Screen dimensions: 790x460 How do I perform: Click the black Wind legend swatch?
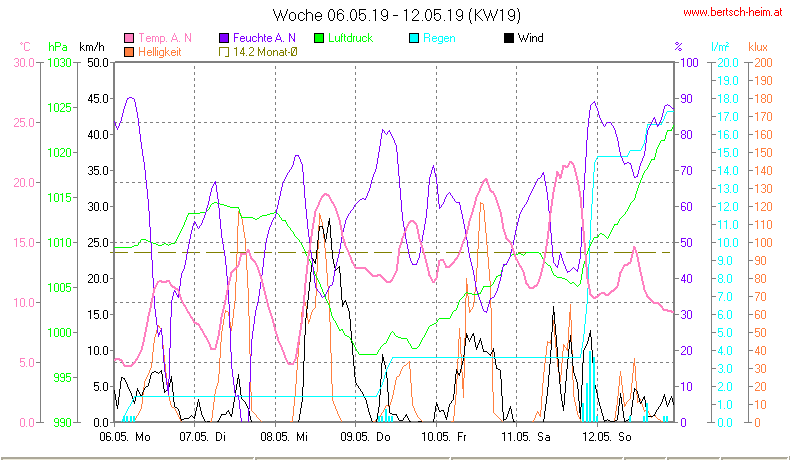[x=509, y=38]
